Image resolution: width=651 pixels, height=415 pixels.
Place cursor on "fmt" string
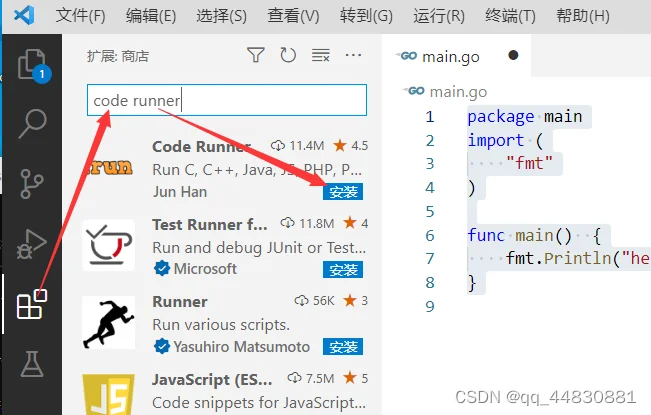tap(529, 163)
